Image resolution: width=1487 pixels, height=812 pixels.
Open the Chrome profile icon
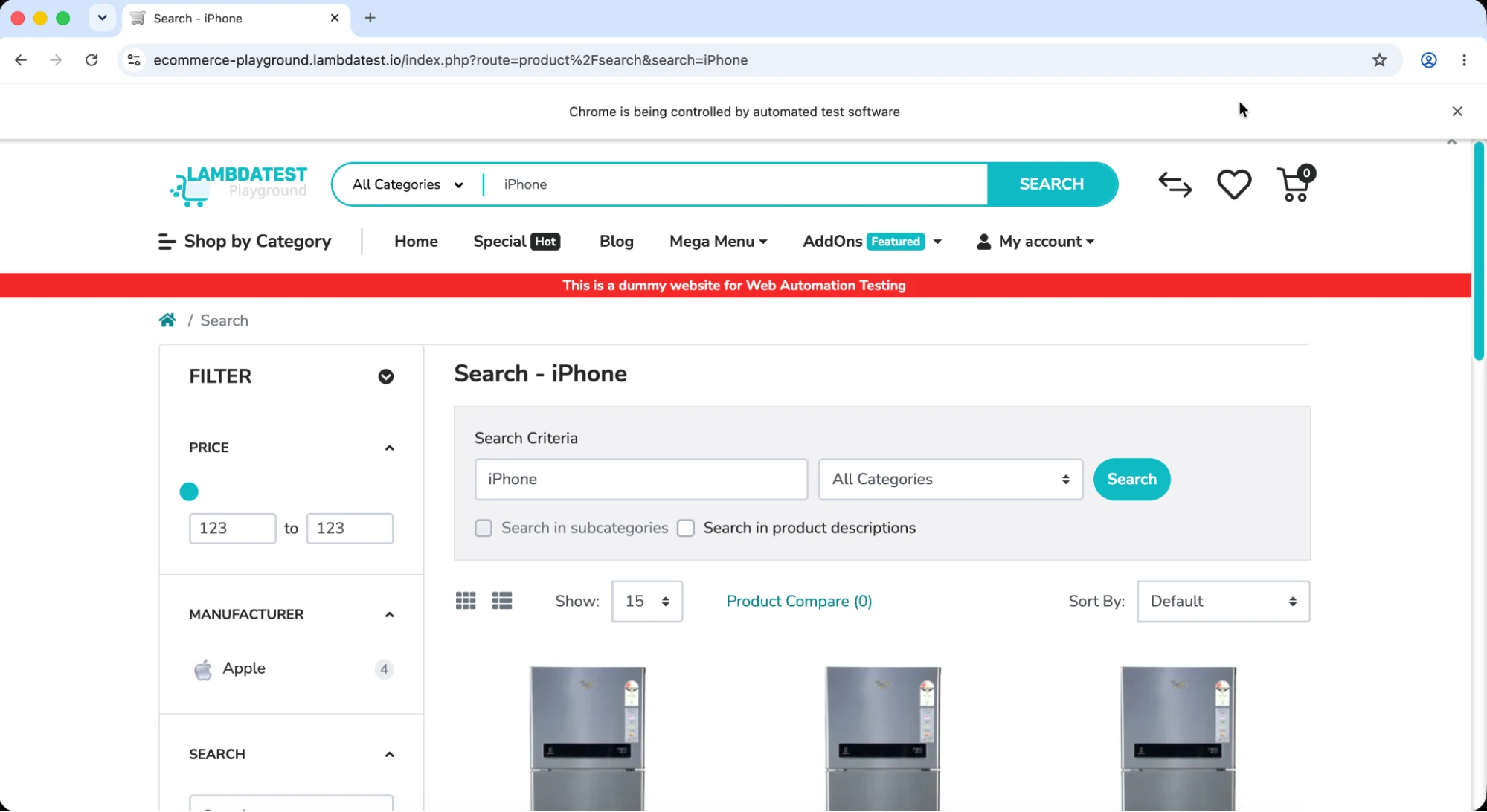coord(1428,60)
